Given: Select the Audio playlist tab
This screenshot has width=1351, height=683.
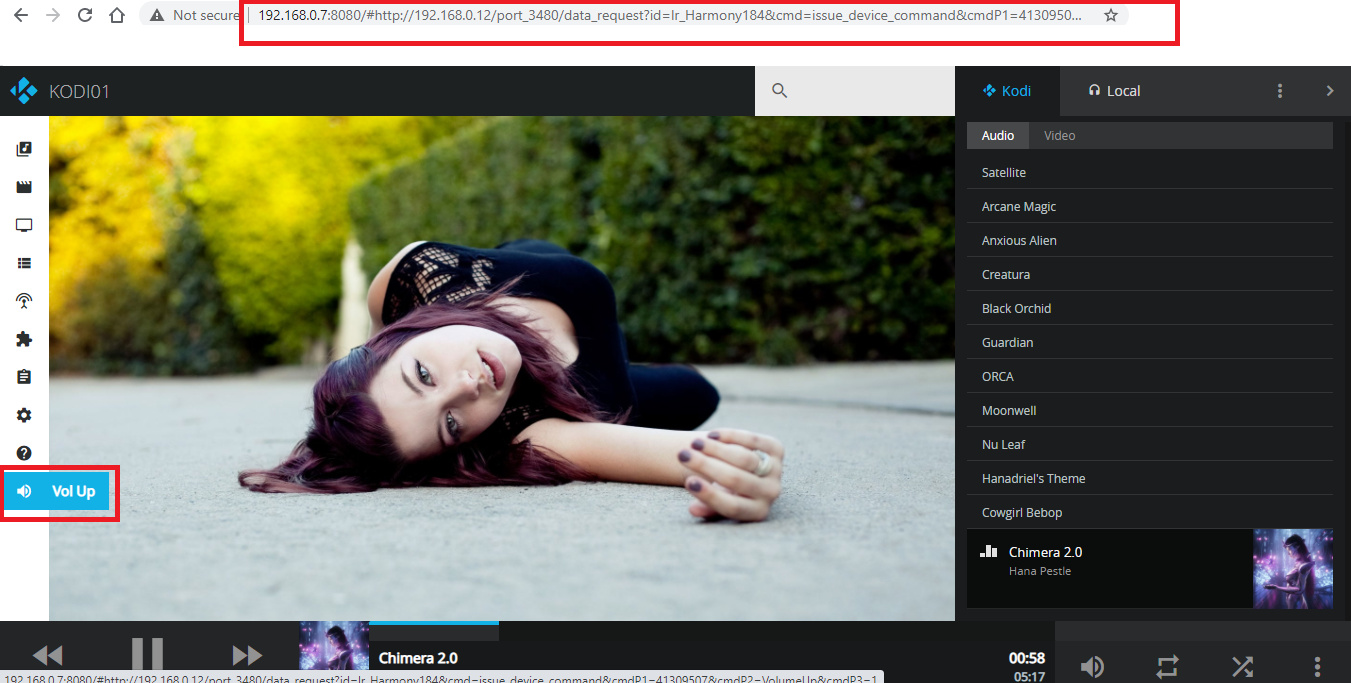Looking at the screenshot, I should tap(998, 136).
